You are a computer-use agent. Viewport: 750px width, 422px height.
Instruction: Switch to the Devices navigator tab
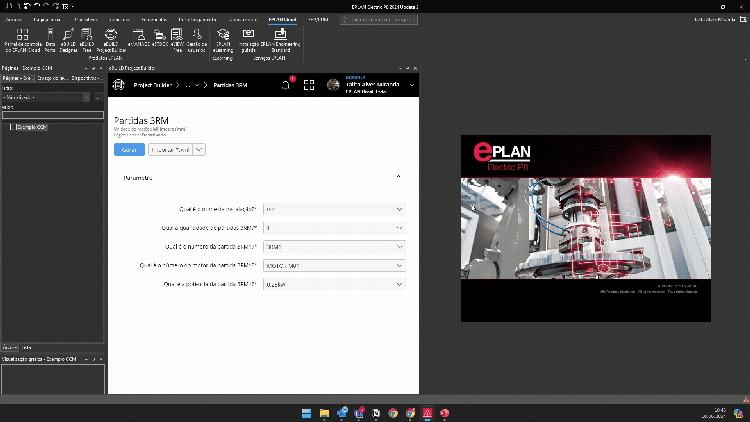coord(86,78)
